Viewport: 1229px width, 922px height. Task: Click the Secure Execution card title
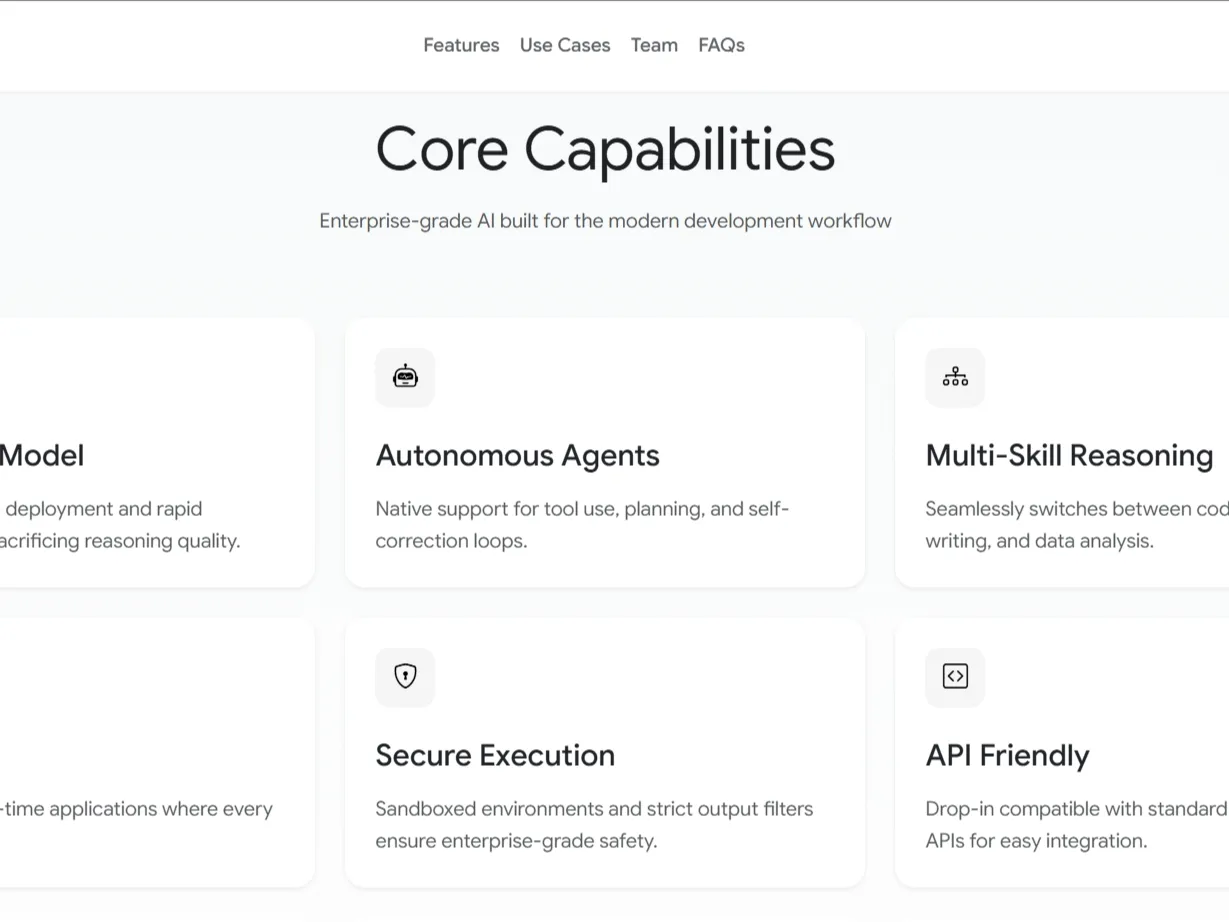coord(495,756)
